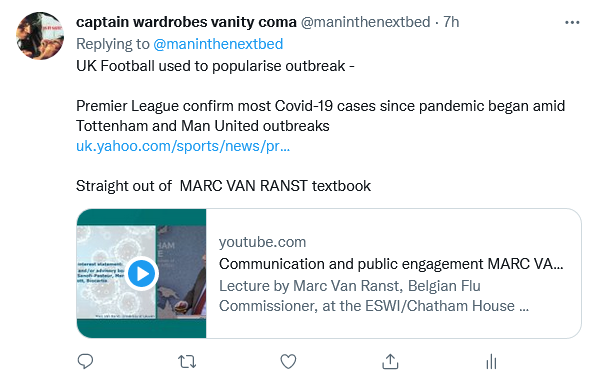This screenshot has height=383, width=598.
Task: Click the YouTube card thumbnail image
Action: [141, 274]
